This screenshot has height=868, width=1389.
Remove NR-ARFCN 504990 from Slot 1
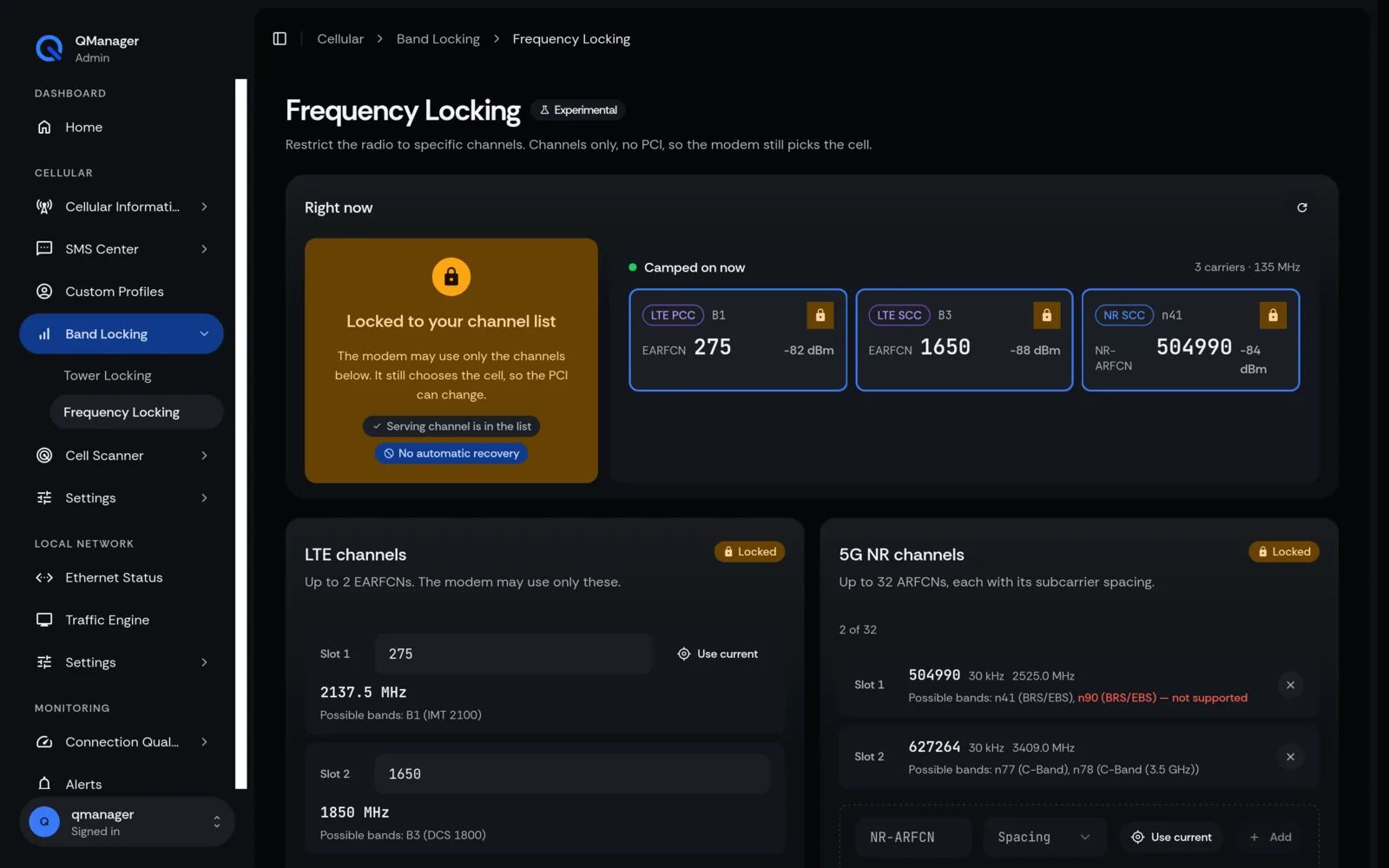[1290, 685]
